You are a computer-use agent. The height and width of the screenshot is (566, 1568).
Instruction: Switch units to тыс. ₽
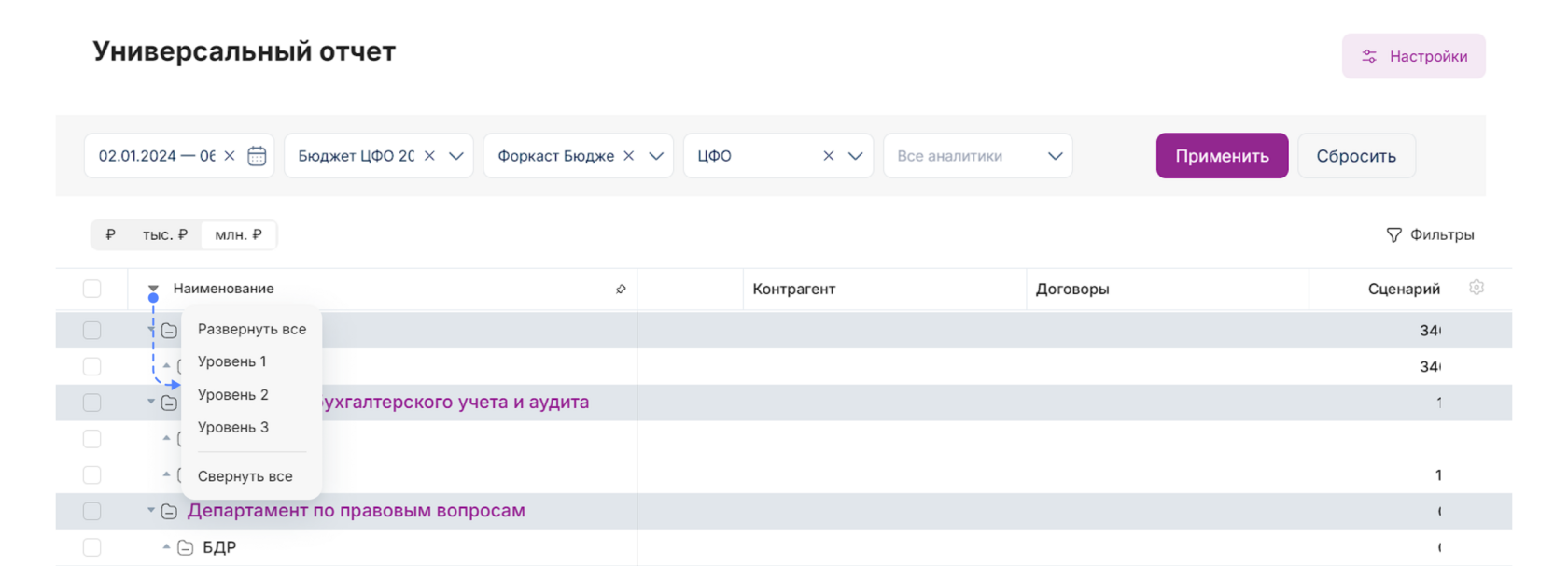coord(165,235)
